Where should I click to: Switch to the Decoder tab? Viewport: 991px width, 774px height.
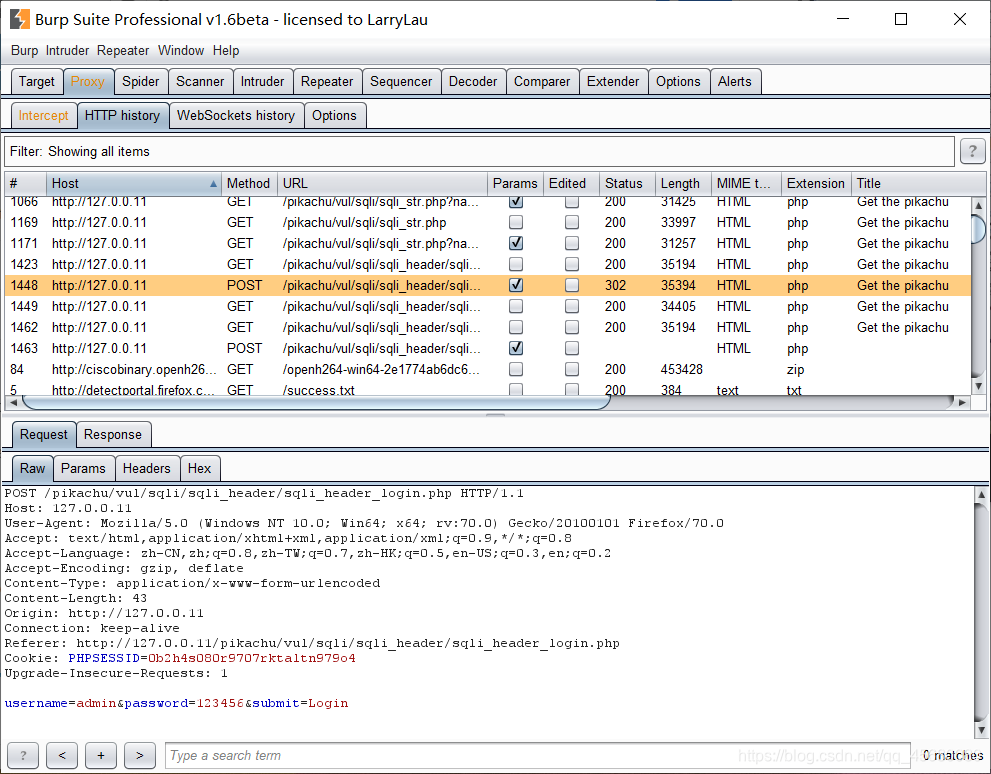[x=473, y=82]
